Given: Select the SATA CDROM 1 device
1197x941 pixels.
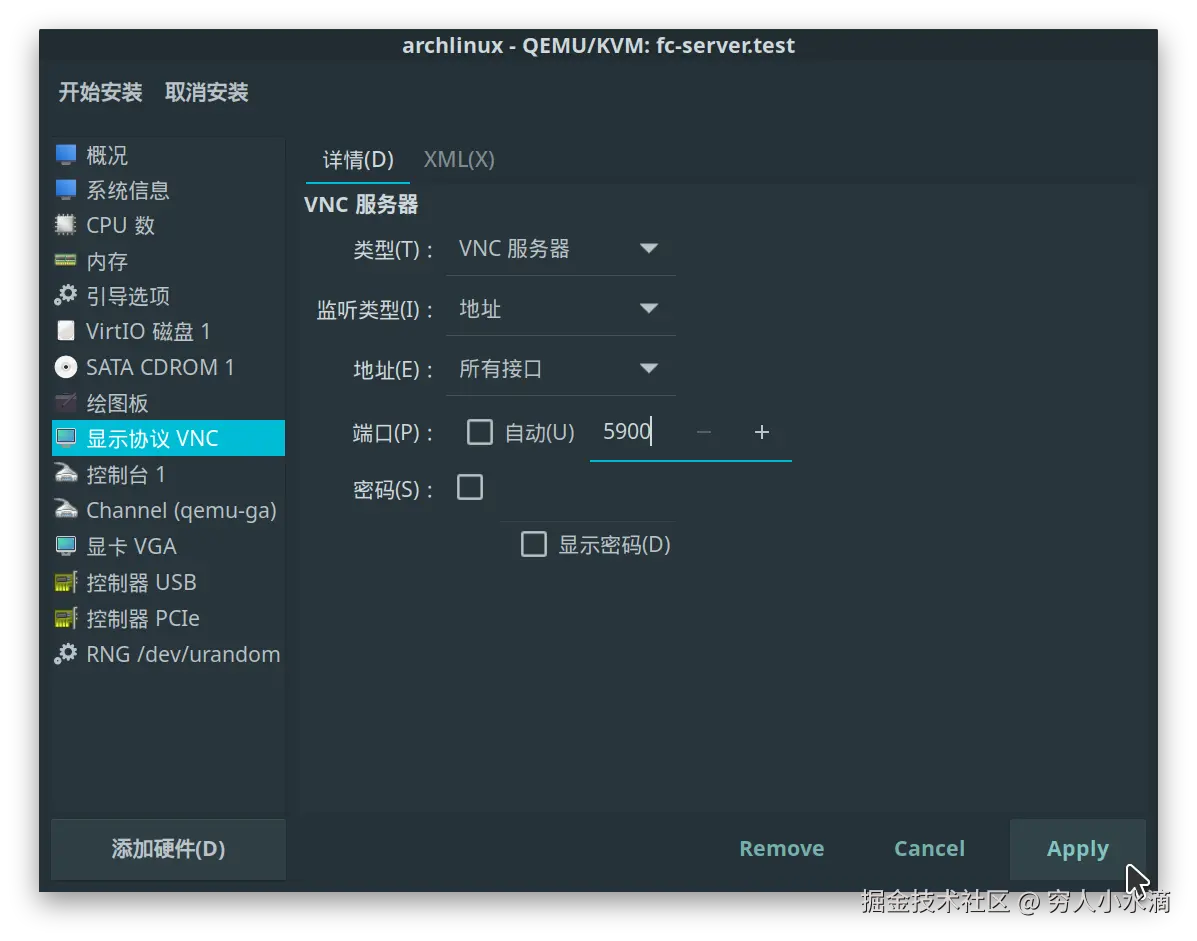Looking at the screenshot, I should coord(159,367).
